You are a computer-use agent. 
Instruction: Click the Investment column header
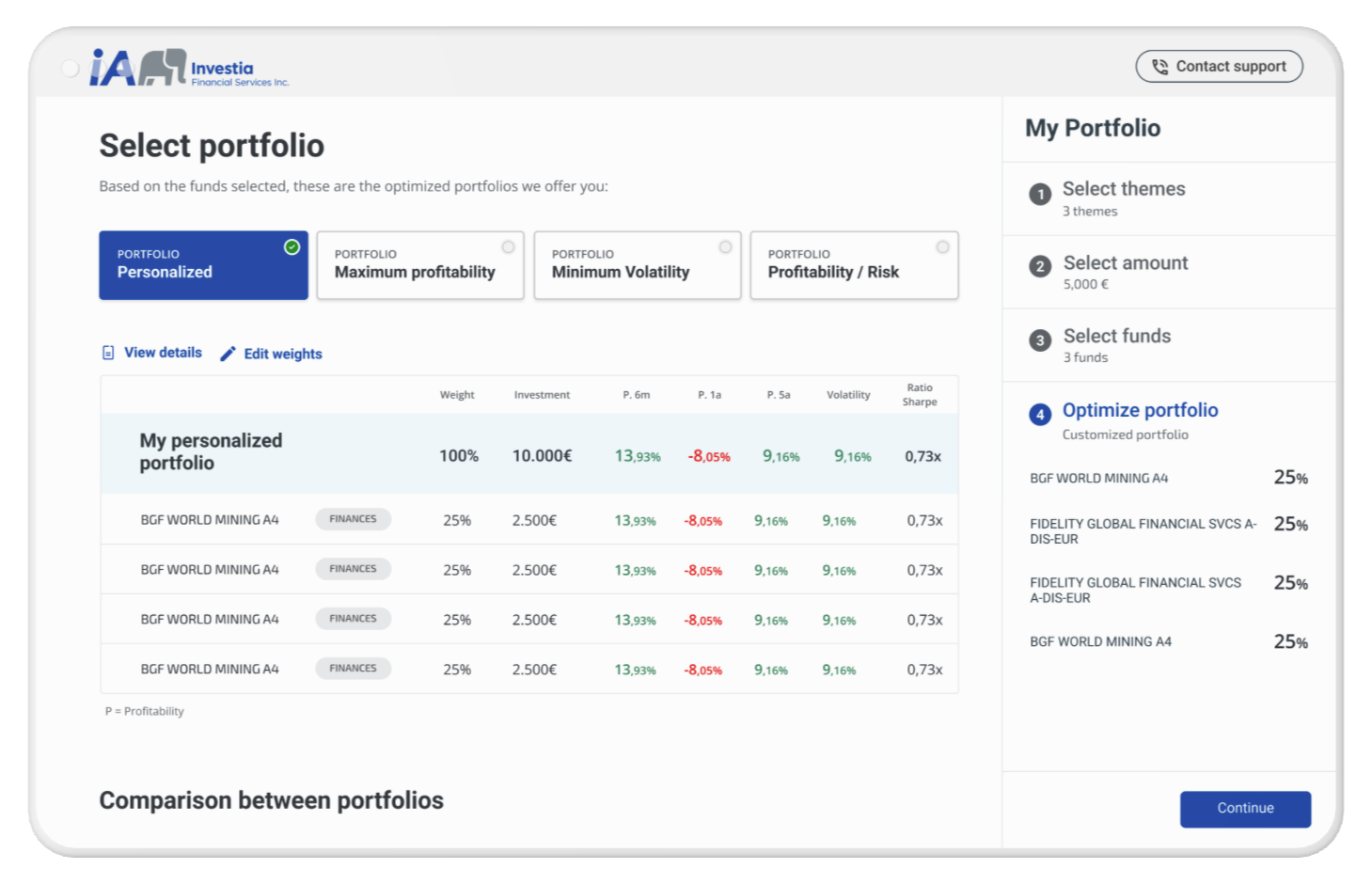click(x=542, y=395)
